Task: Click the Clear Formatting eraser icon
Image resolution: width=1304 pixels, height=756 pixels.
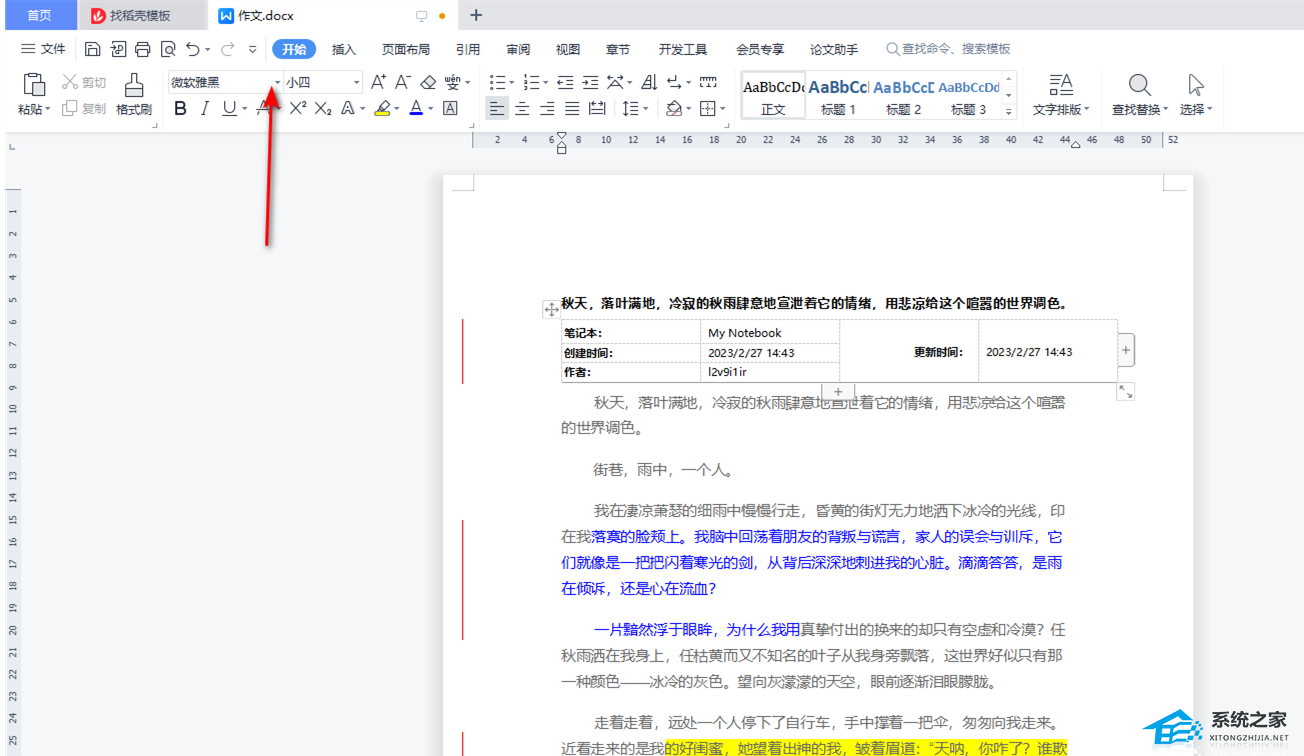Action: [428, 82]
